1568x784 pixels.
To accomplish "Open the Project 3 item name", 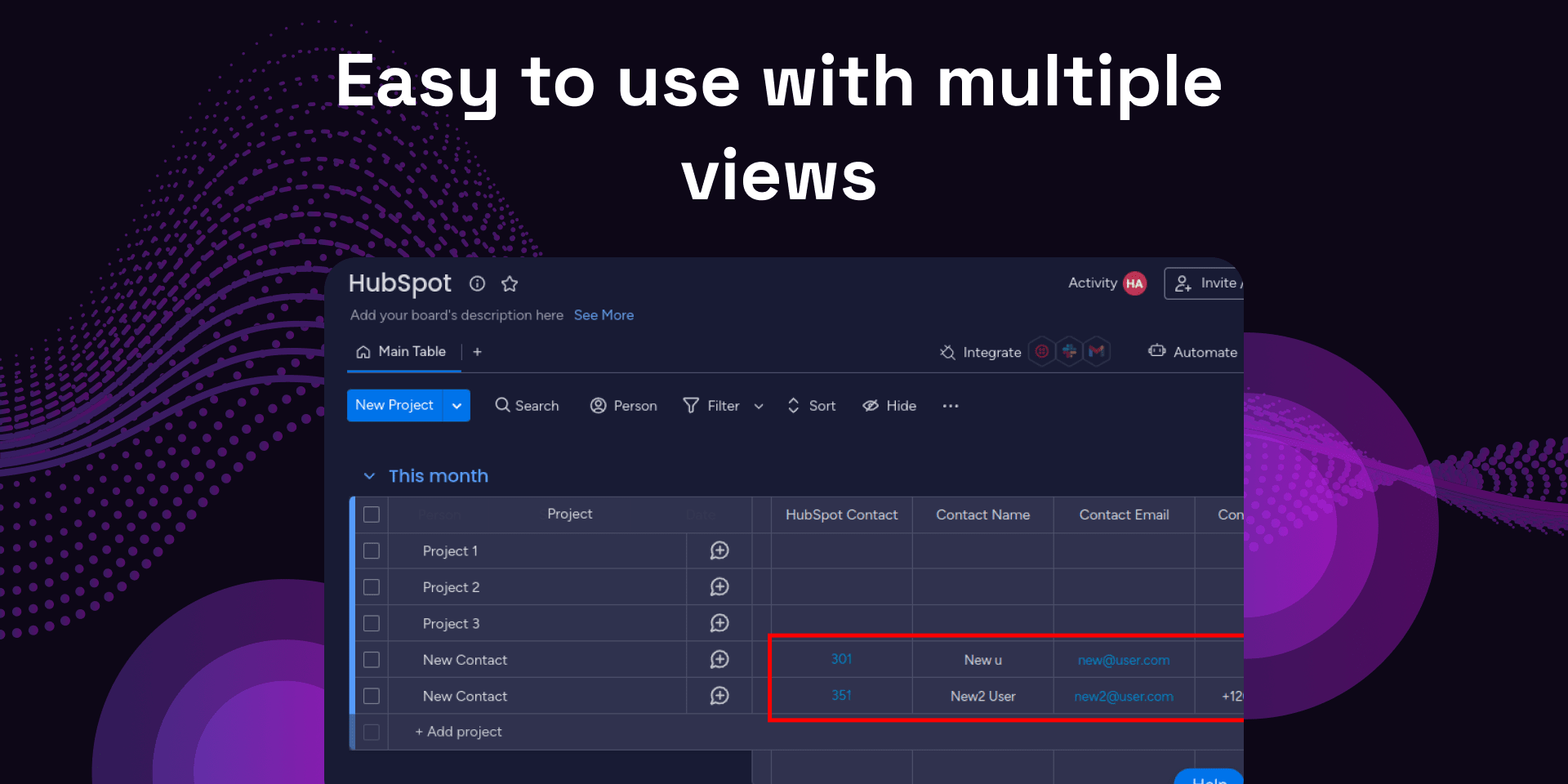I will (451, 624).
